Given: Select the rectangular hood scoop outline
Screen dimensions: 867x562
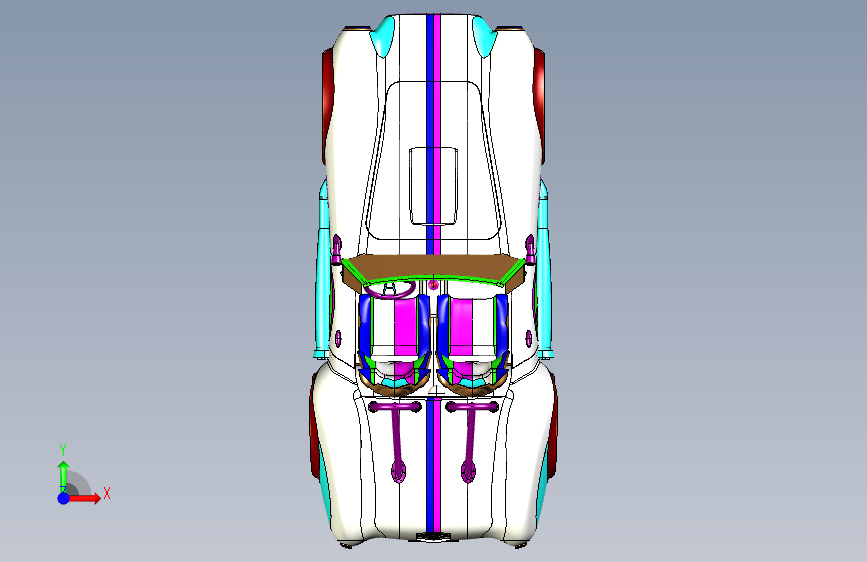Looking at the screenshot, I should (434, 186).
